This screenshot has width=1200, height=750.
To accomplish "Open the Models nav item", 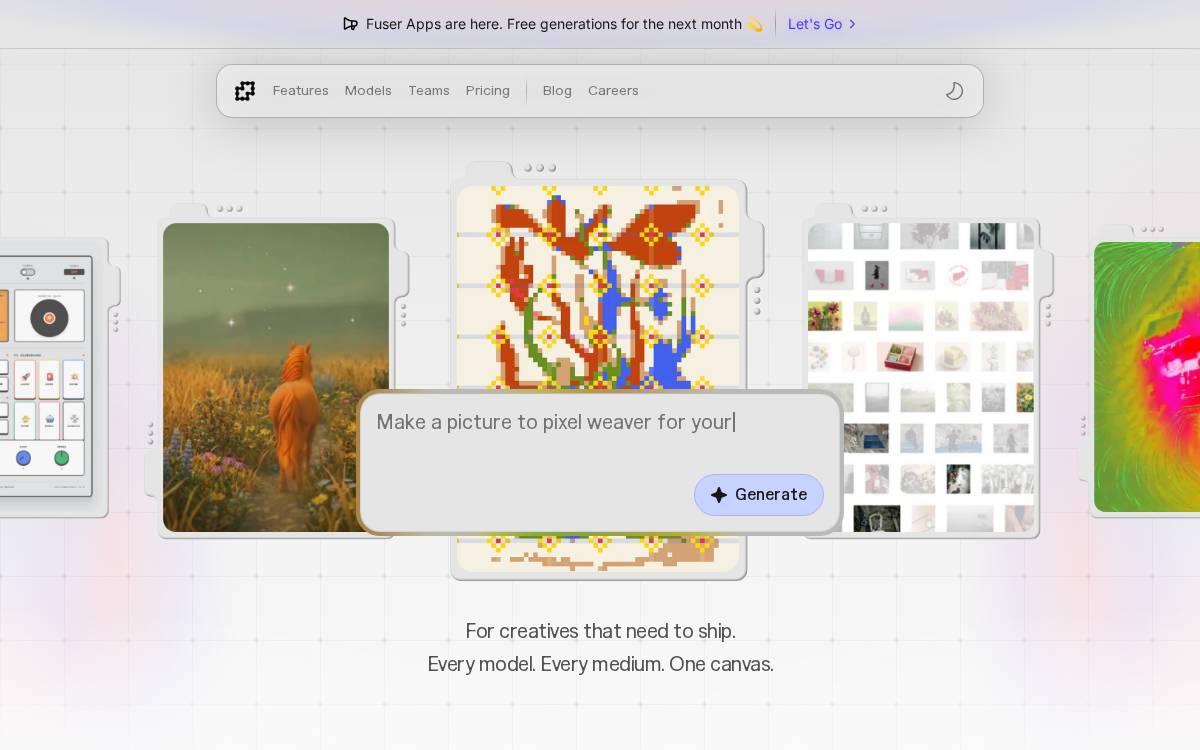I will tap(368, 91).
